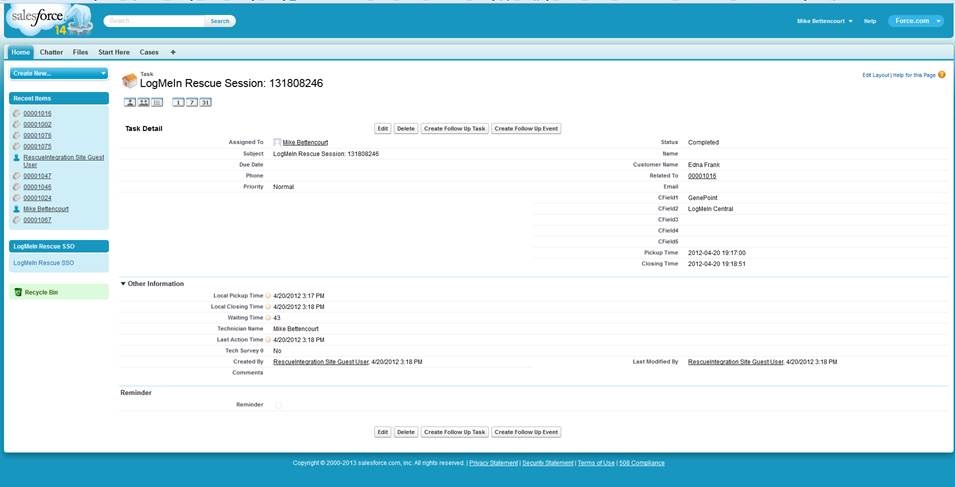955x487 pixels.
Task: Click the case icon next to 00001067
Action: pos(16,220)
